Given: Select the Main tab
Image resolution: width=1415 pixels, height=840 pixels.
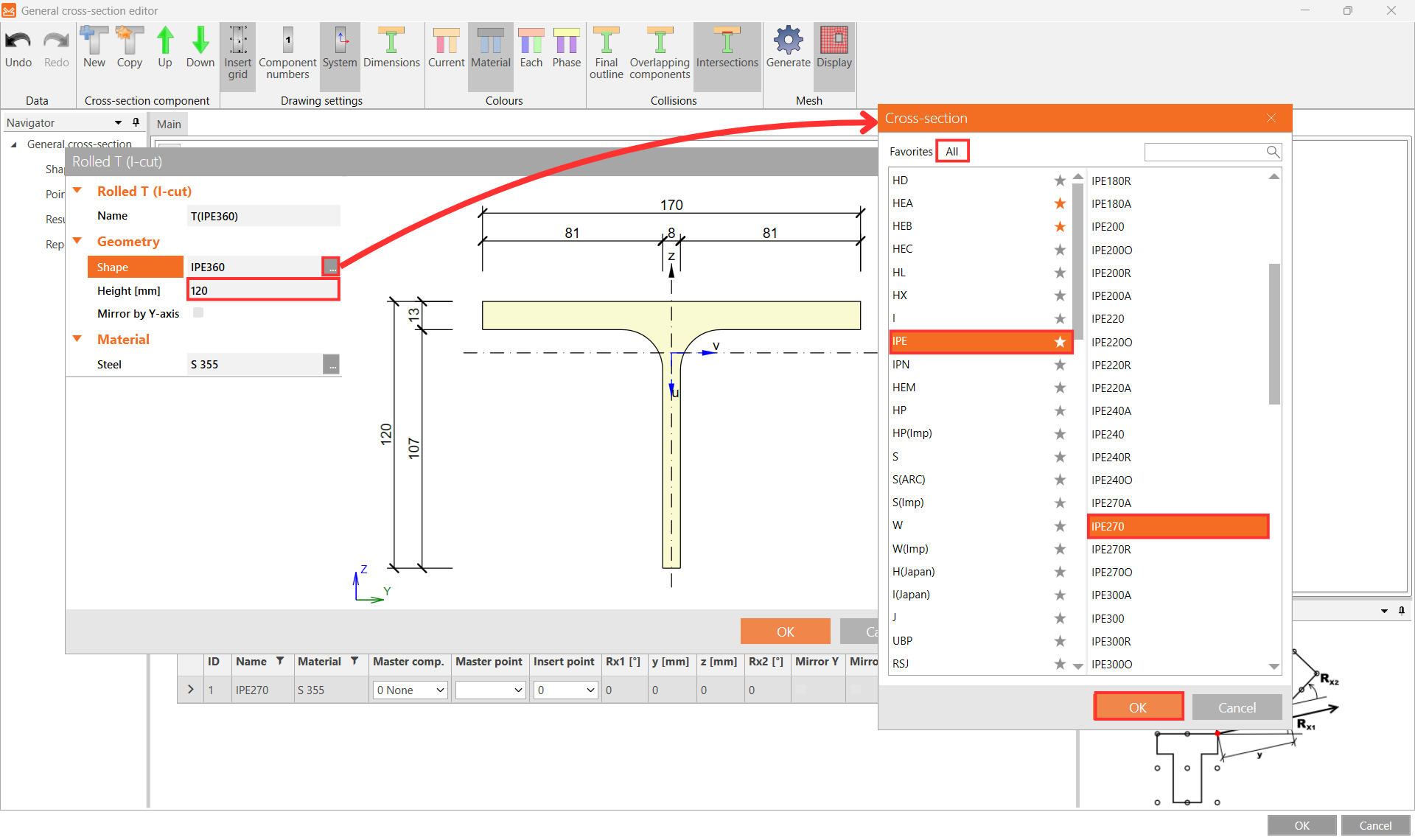Looking at the screenshot, I should pyautogui.click(x=169, y=125).
